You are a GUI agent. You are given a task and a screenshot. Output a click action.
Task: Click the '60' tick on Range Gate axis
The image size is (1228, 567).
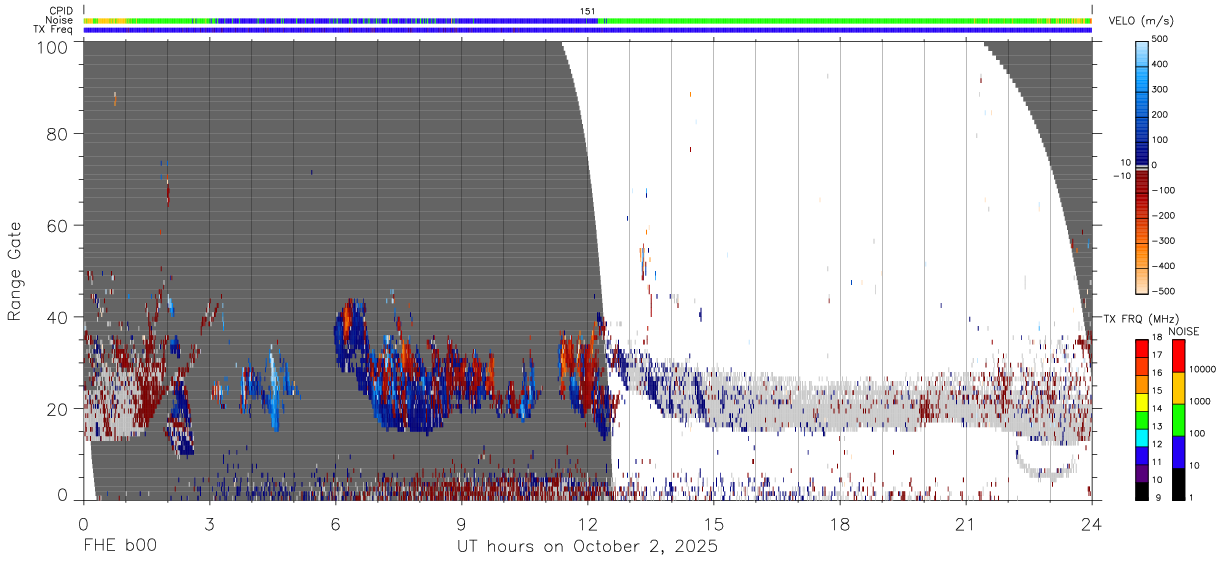pyautogui.click(x=59, y=225)
